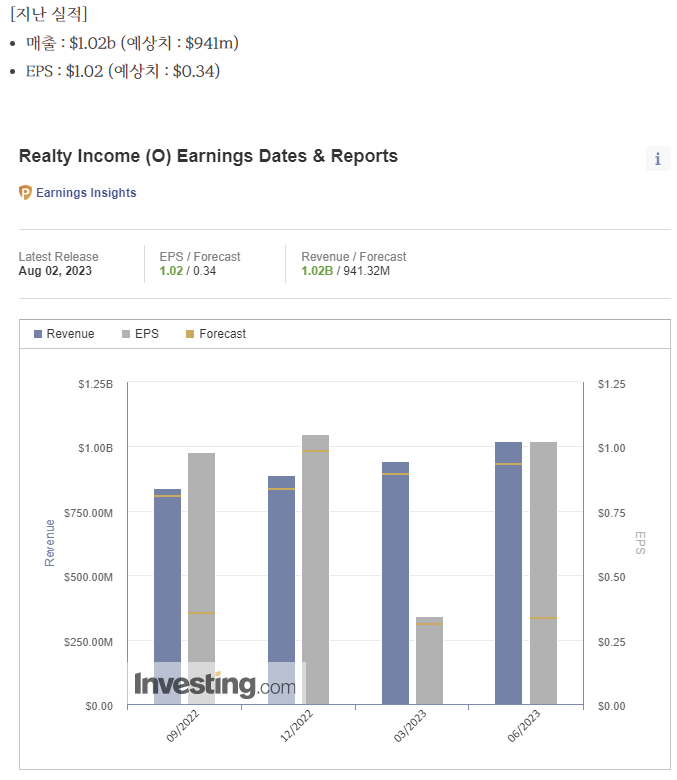Click the EPS / Forecast label
Screen dimensions: 677x780
(200, 257)
